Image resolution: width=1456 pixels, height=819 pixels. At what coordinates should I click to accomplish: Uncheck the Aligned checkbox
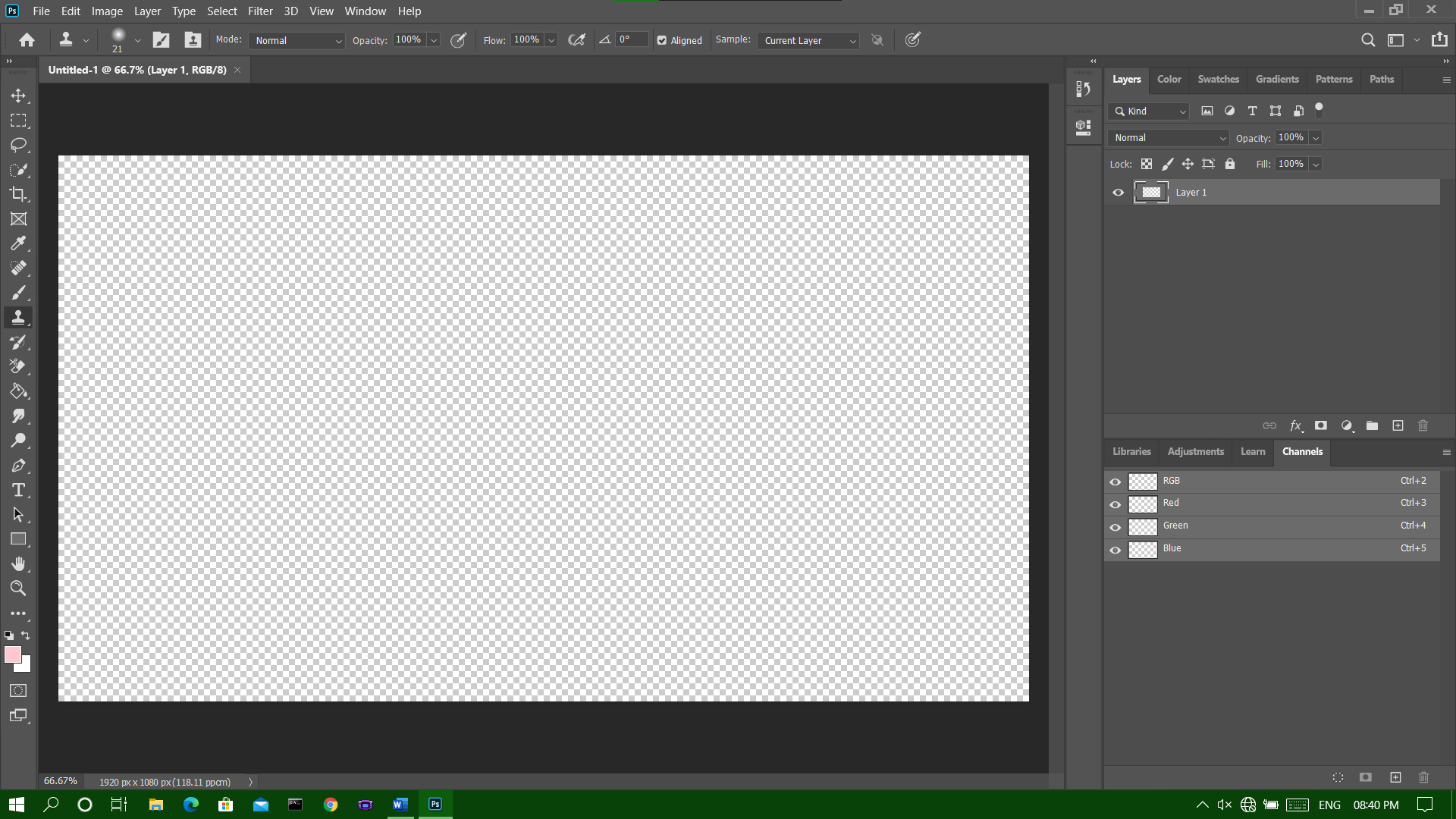662,40
